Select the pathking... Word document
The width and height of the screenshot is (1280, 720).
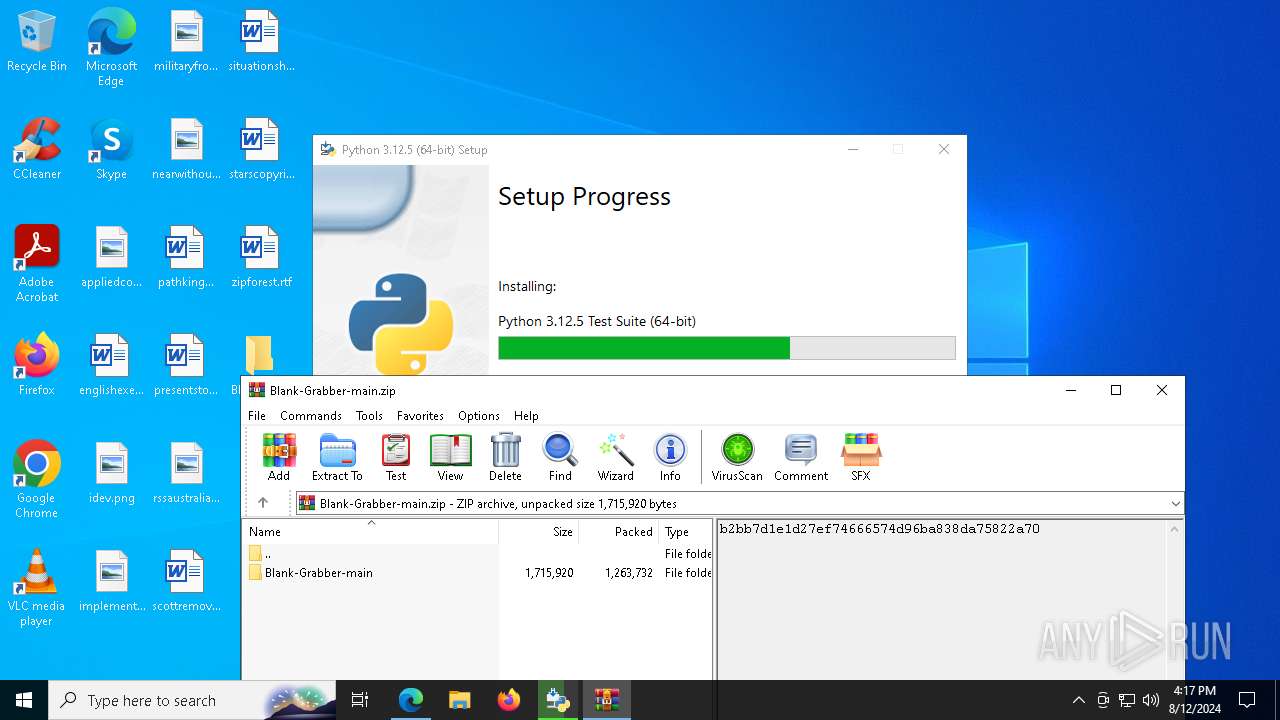pyautogui.click(x=186, y=258)
